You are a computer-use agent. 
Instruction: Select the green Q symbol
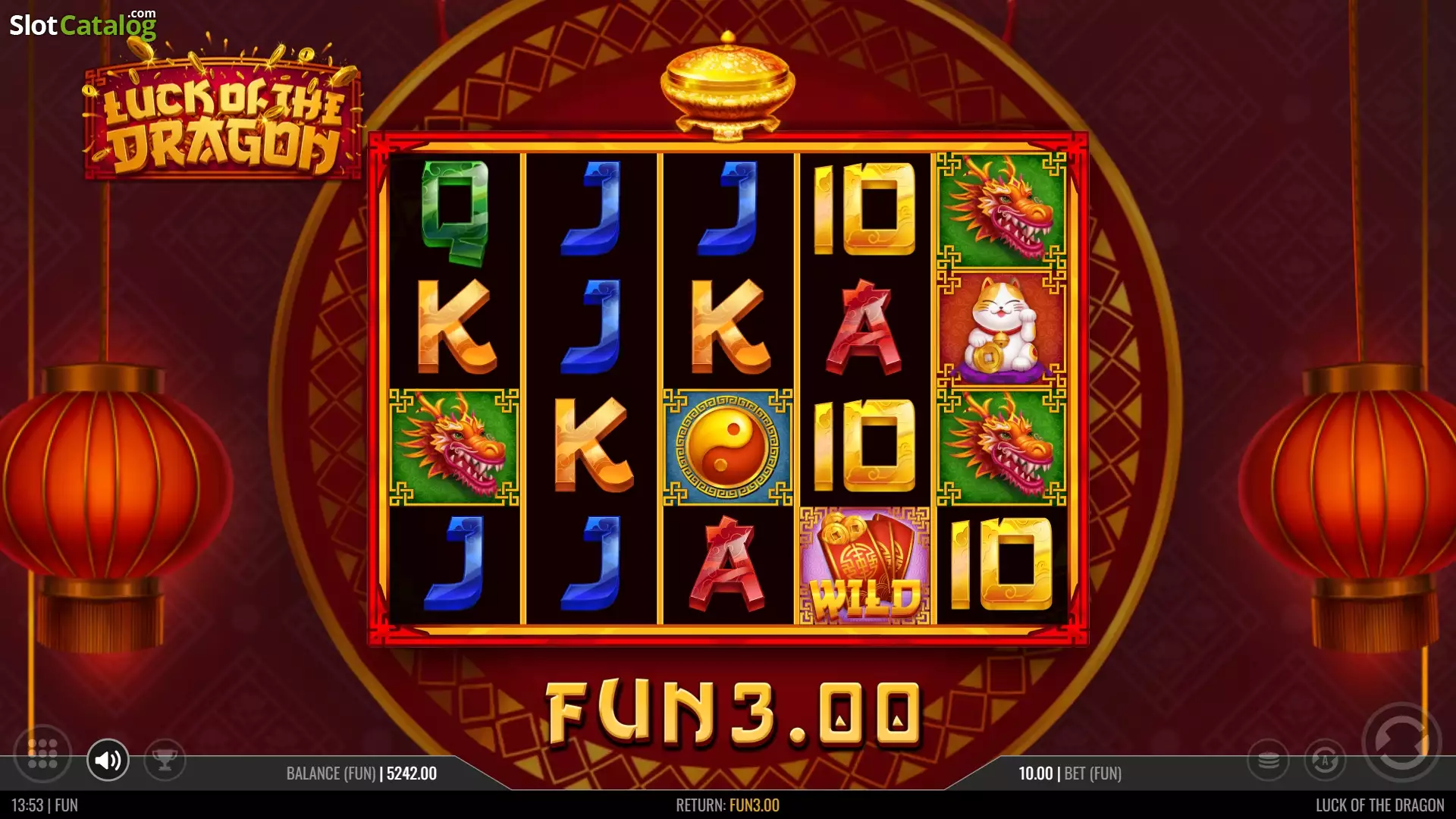[x=455, y=212]
